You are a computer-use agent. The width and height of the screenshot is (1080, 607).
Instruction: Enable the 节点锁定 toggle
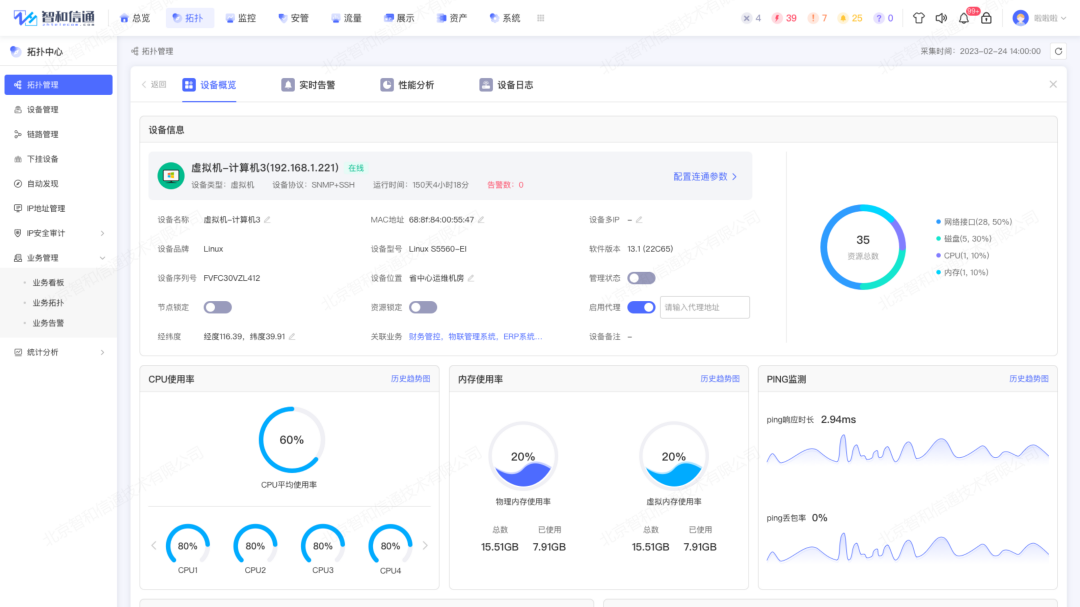218,307
